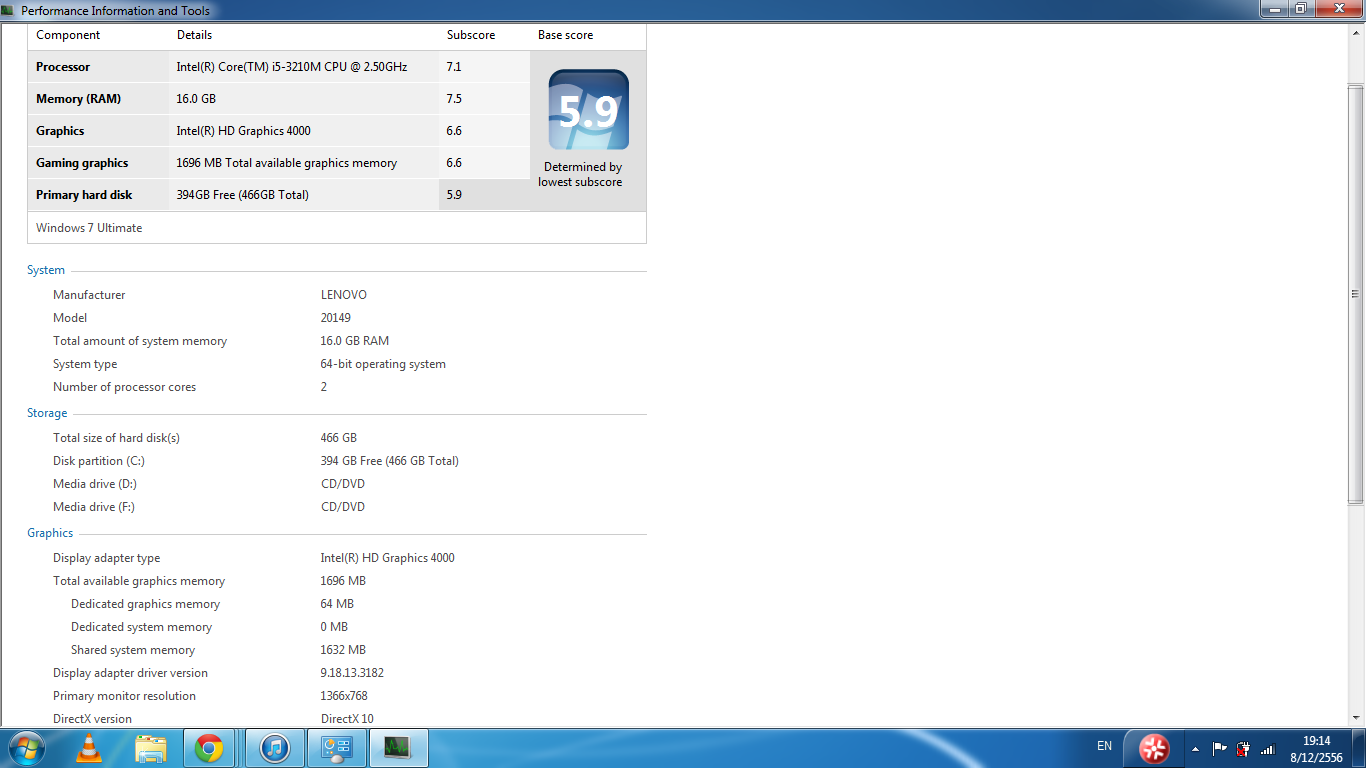The image size is (1366, 768).
Task: Select the Component column header
Action: pyautogui.click(x=68, y=35)
